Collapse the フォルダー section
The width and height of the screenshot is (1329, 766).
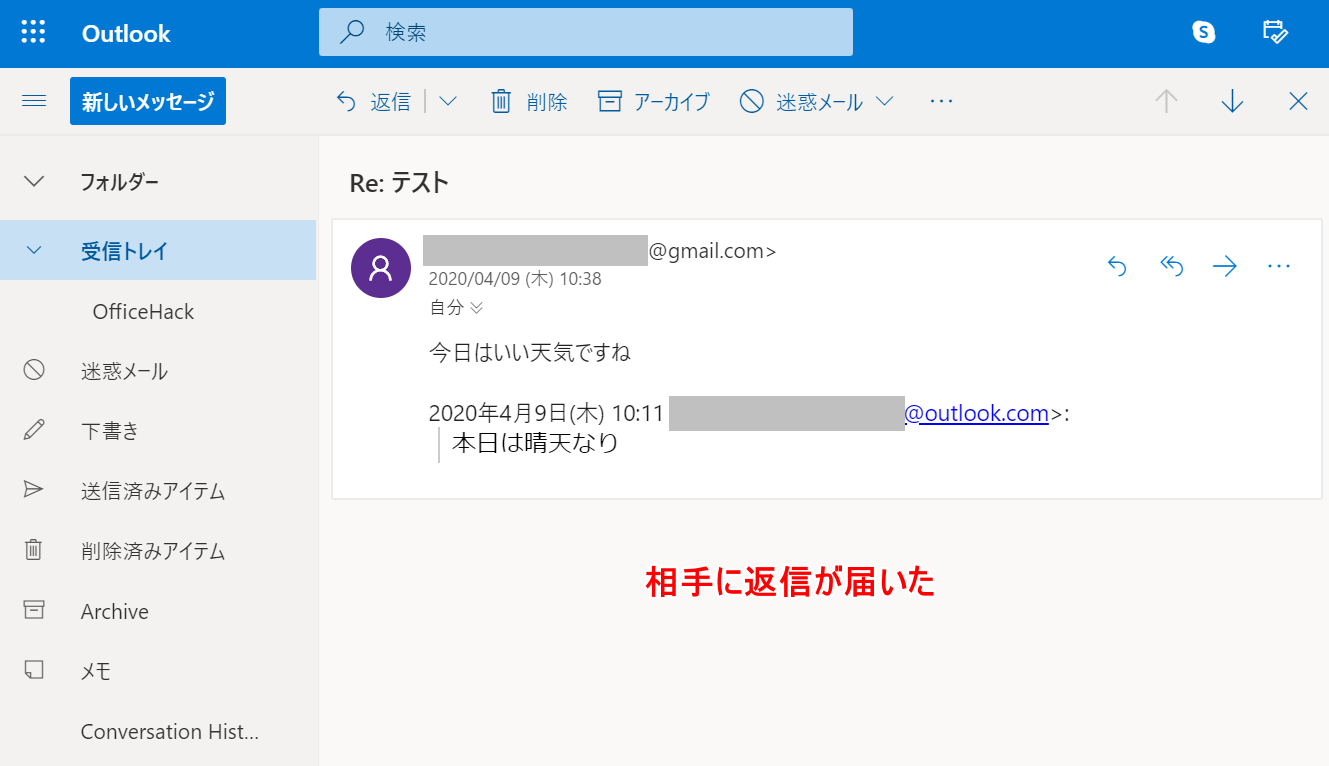34,182
